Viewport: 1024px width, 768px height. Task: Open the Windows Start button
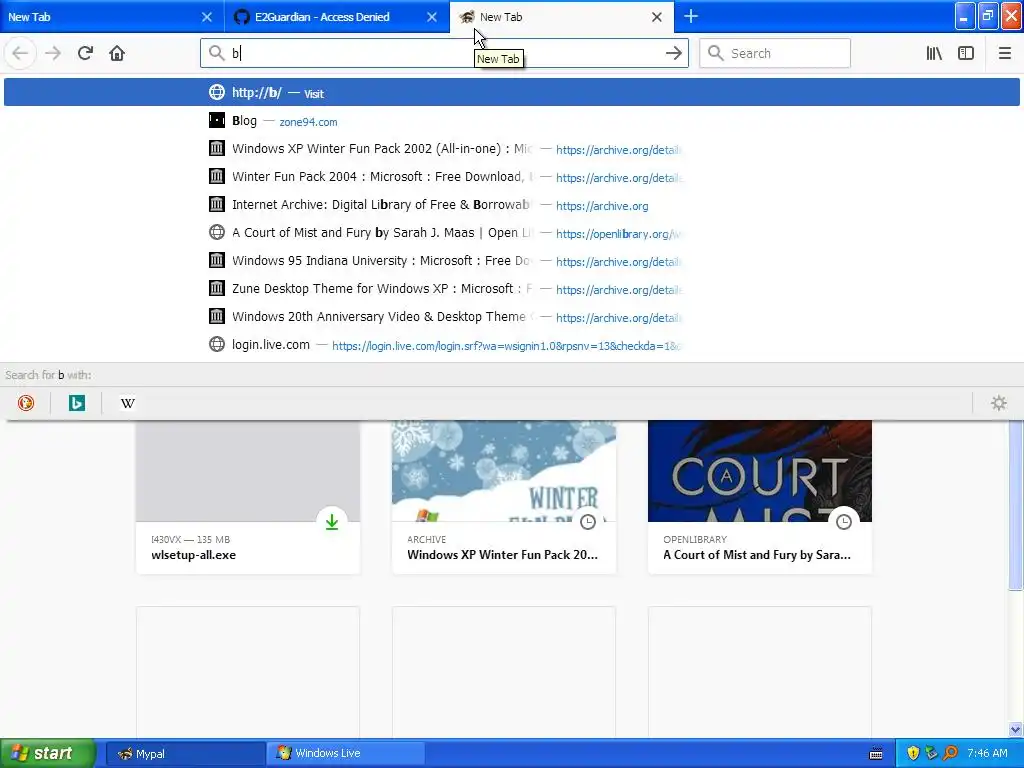coord(47,754)
